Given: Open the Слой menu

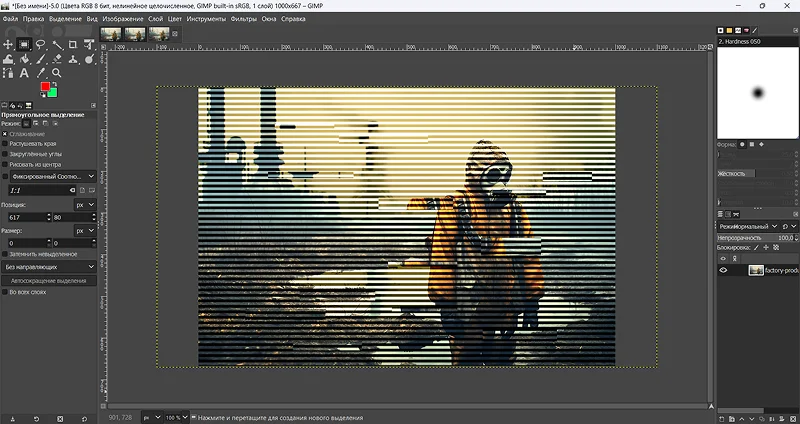Looking at the screenshot, I should 156,19.
